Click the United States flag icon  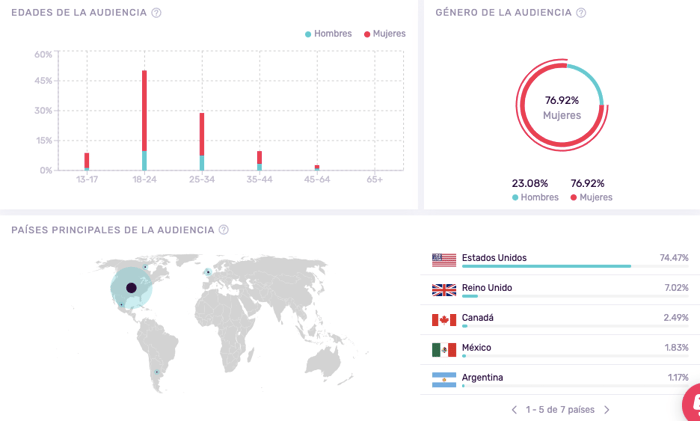[x=443, y=259]
